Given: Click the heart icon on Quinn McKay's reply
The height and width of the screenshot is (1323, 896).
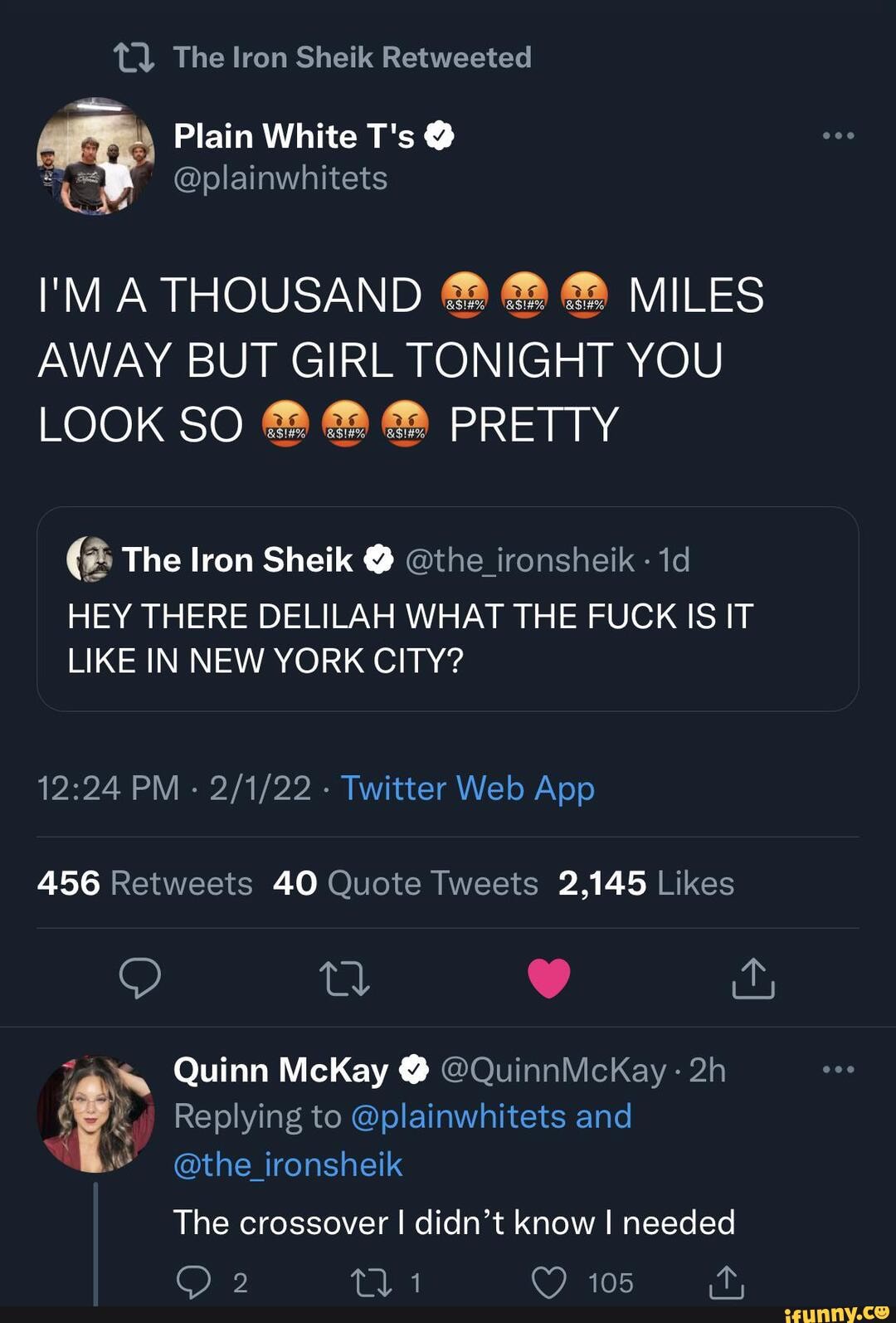Looking at the screenshot, I should click(550, 1281).
